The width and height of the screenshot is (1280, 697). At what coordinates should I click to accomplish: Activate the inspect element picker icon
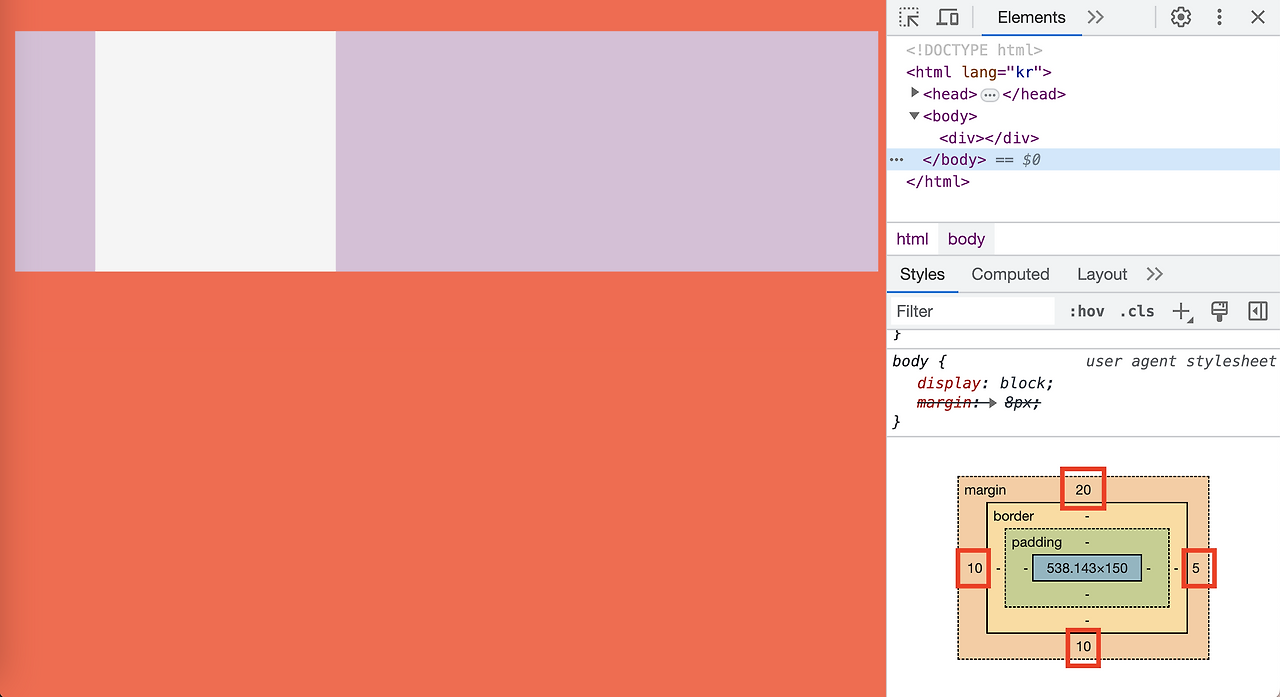[x=908, y=17]
